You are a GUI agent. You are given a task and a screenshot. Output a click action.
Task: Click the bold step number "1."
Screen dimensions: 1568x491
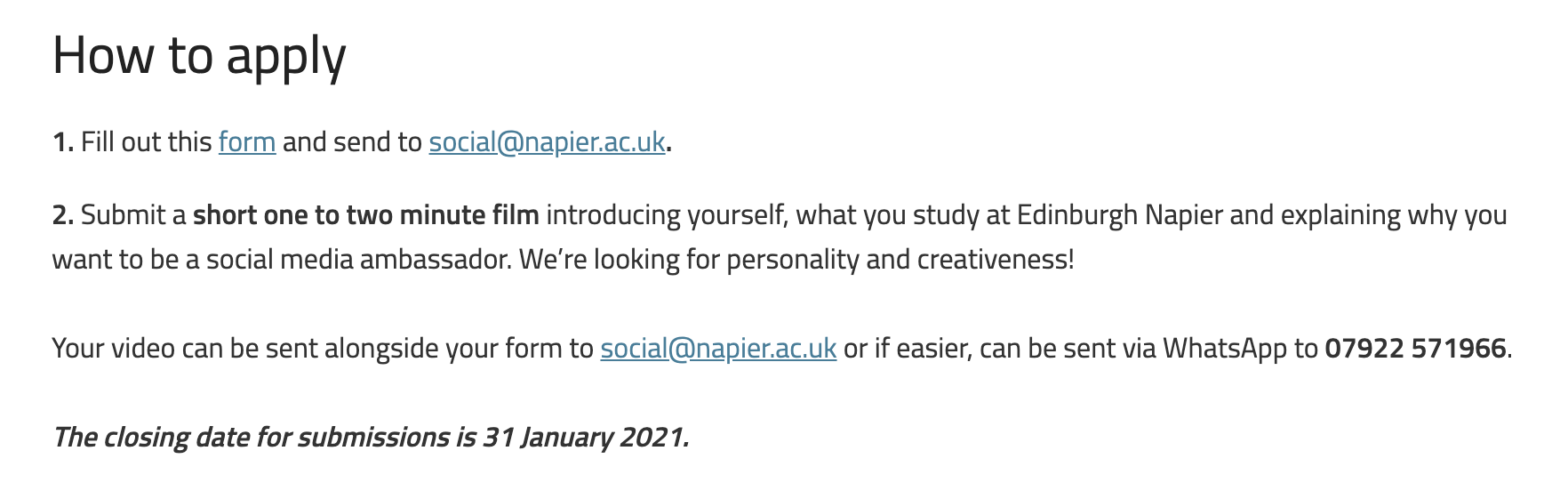click(x=63, y=141)
